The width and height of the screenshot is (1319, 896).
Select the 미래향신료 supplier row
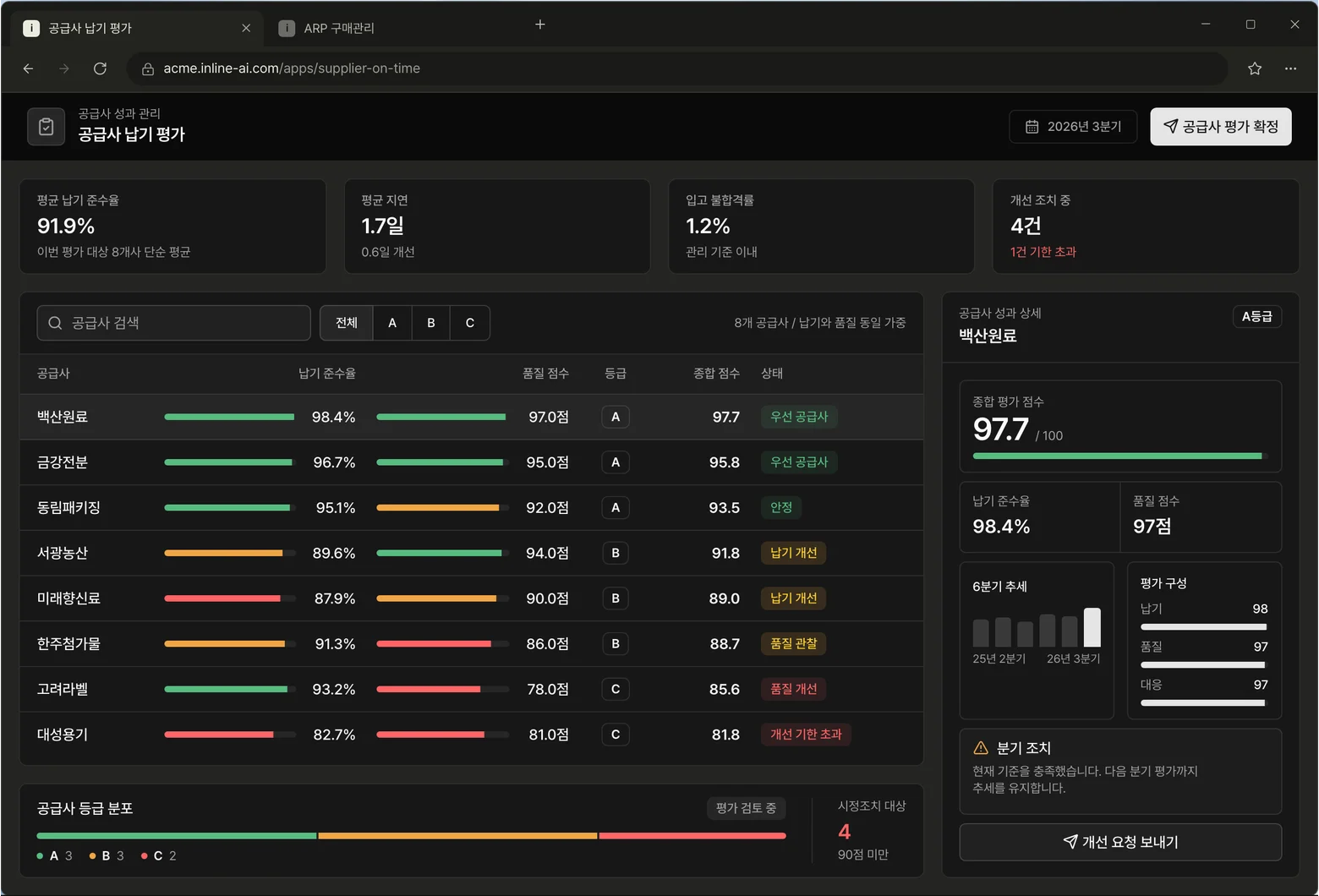pyautogui.click(x=472, y=598)
